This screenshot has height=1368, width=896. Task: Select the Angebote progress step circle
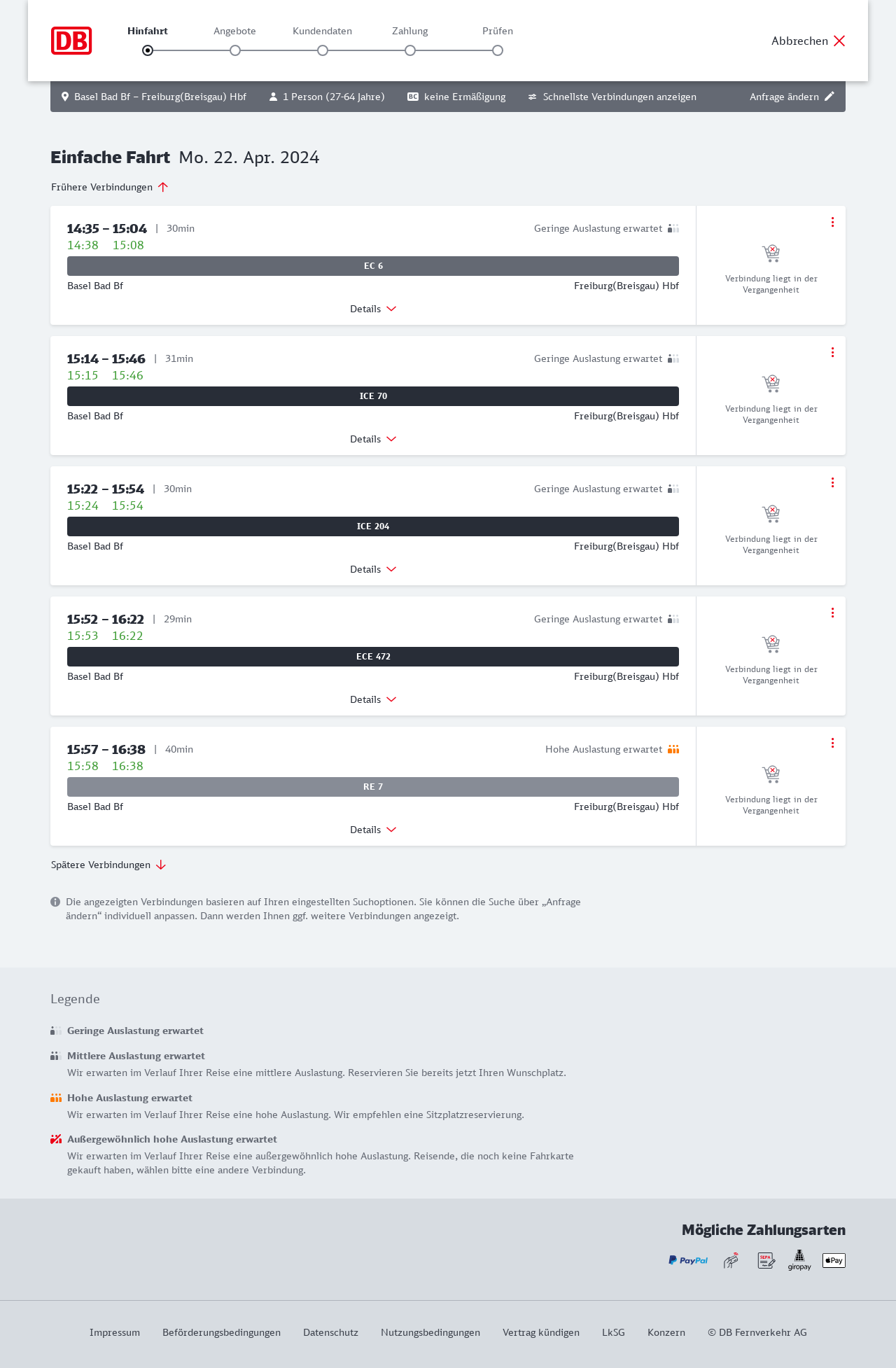coord(235,50)
